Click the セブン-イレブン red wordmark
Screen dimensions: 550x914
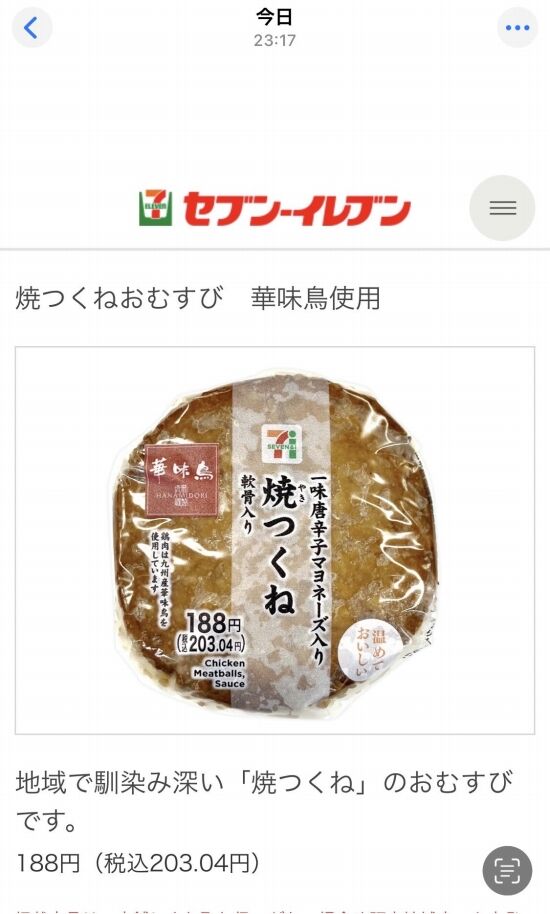tap(297, 210)
